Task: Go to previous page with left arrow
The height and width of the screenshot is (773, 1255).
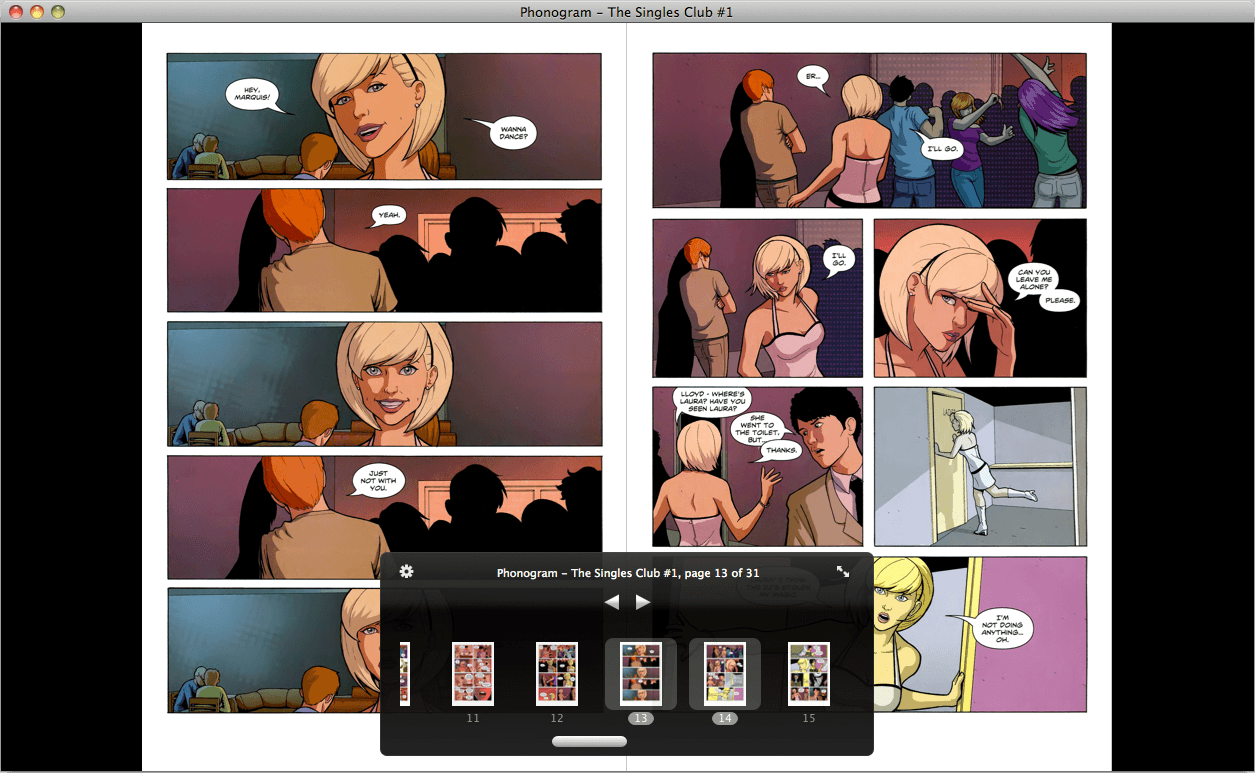Action: [612, 602]
